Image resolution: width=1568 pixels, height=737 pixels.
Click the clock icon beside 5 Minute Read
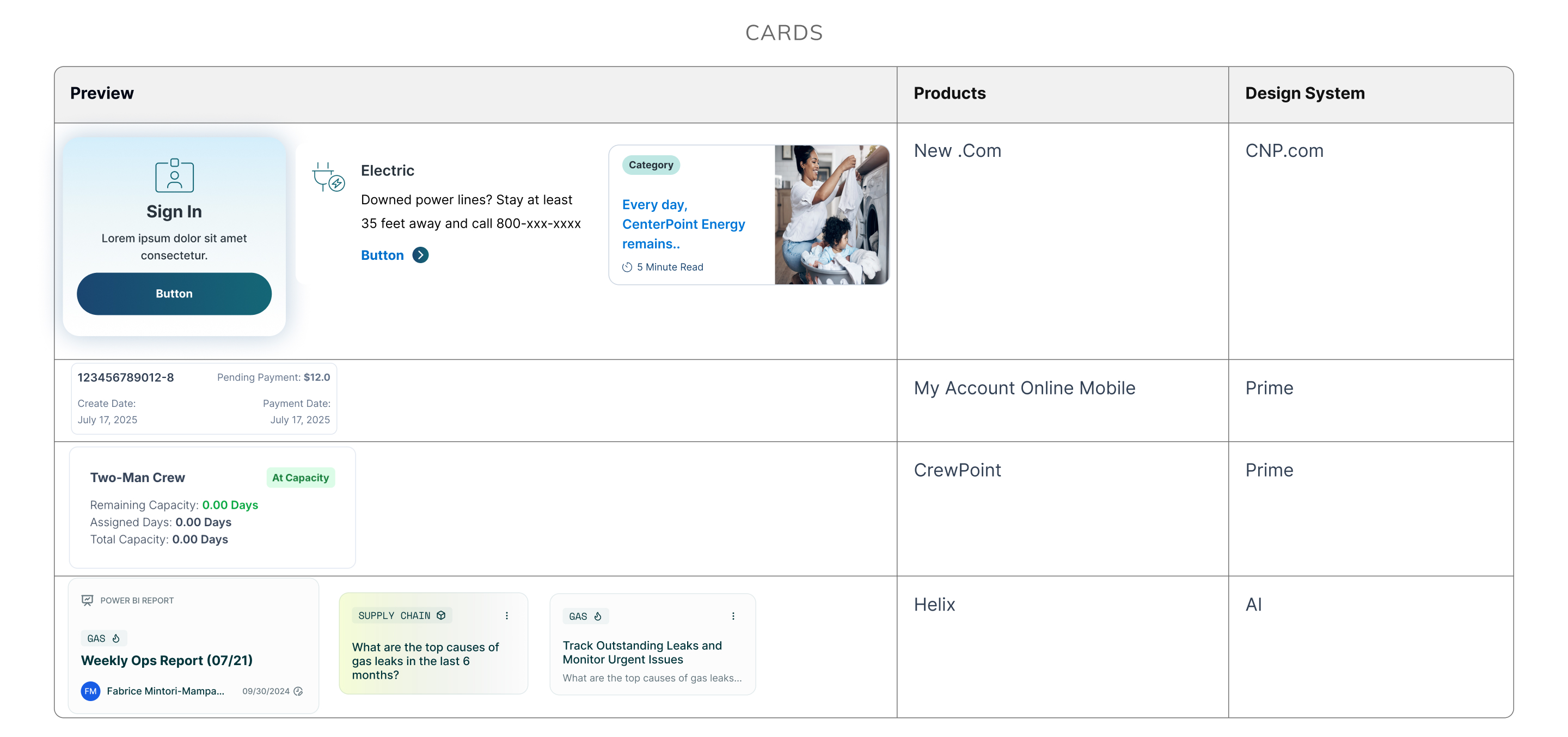coord(627,267)
